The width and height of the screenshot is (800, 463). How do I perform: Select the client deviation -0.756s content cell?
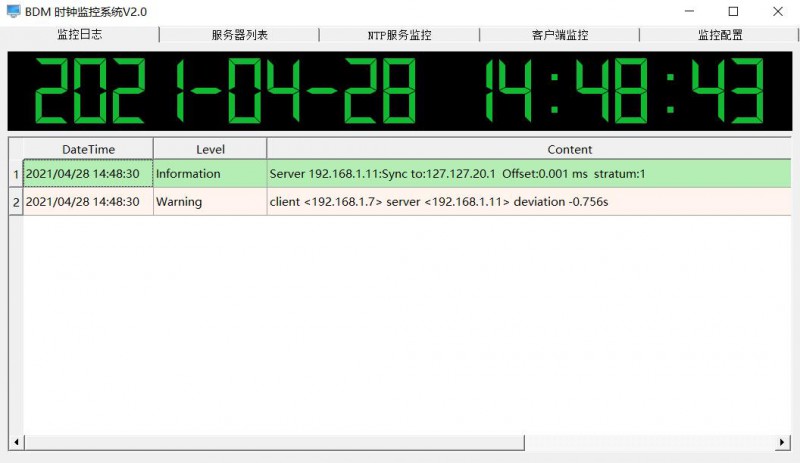point(529,202)
